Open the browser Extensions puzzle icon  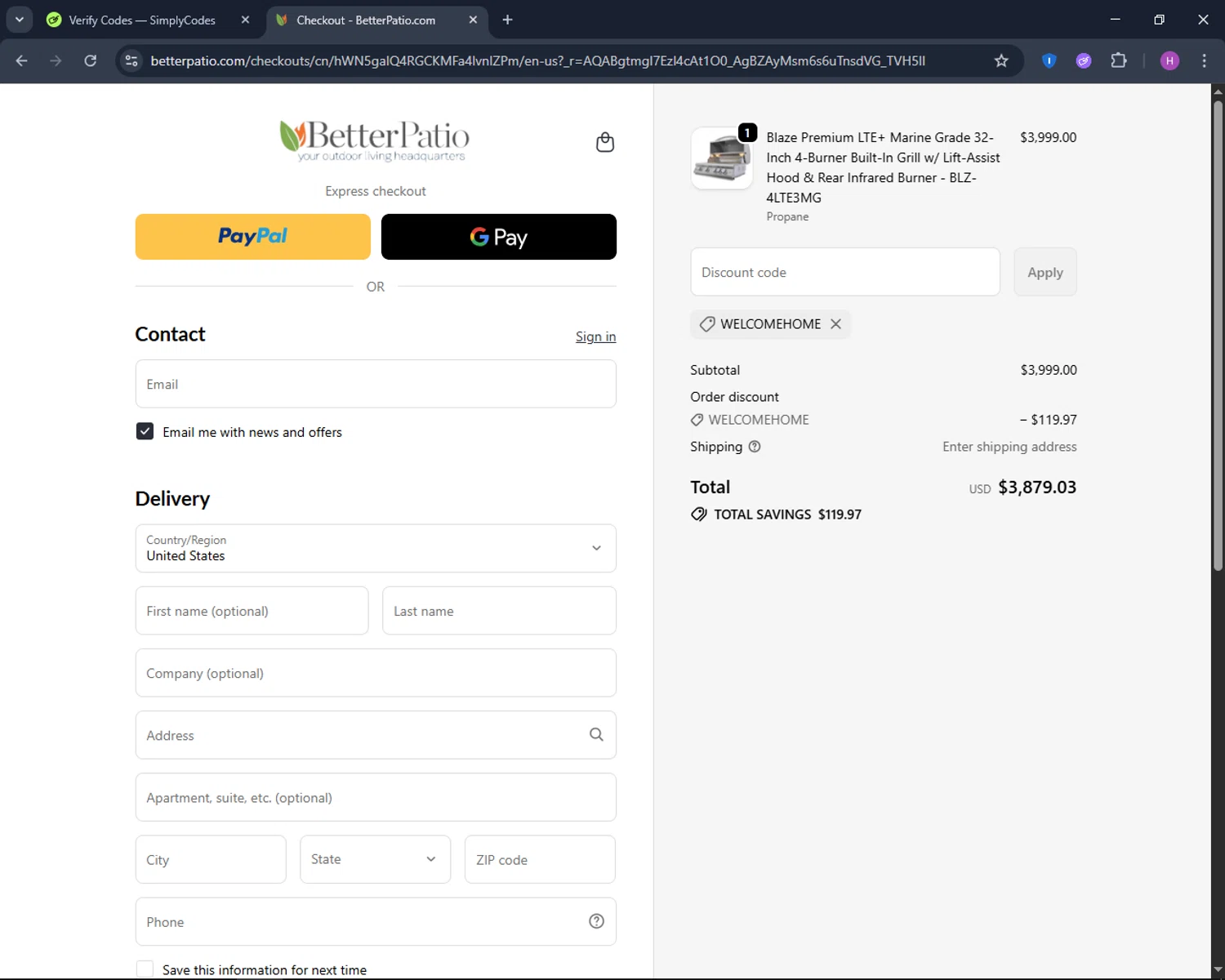pos(1119,60)
